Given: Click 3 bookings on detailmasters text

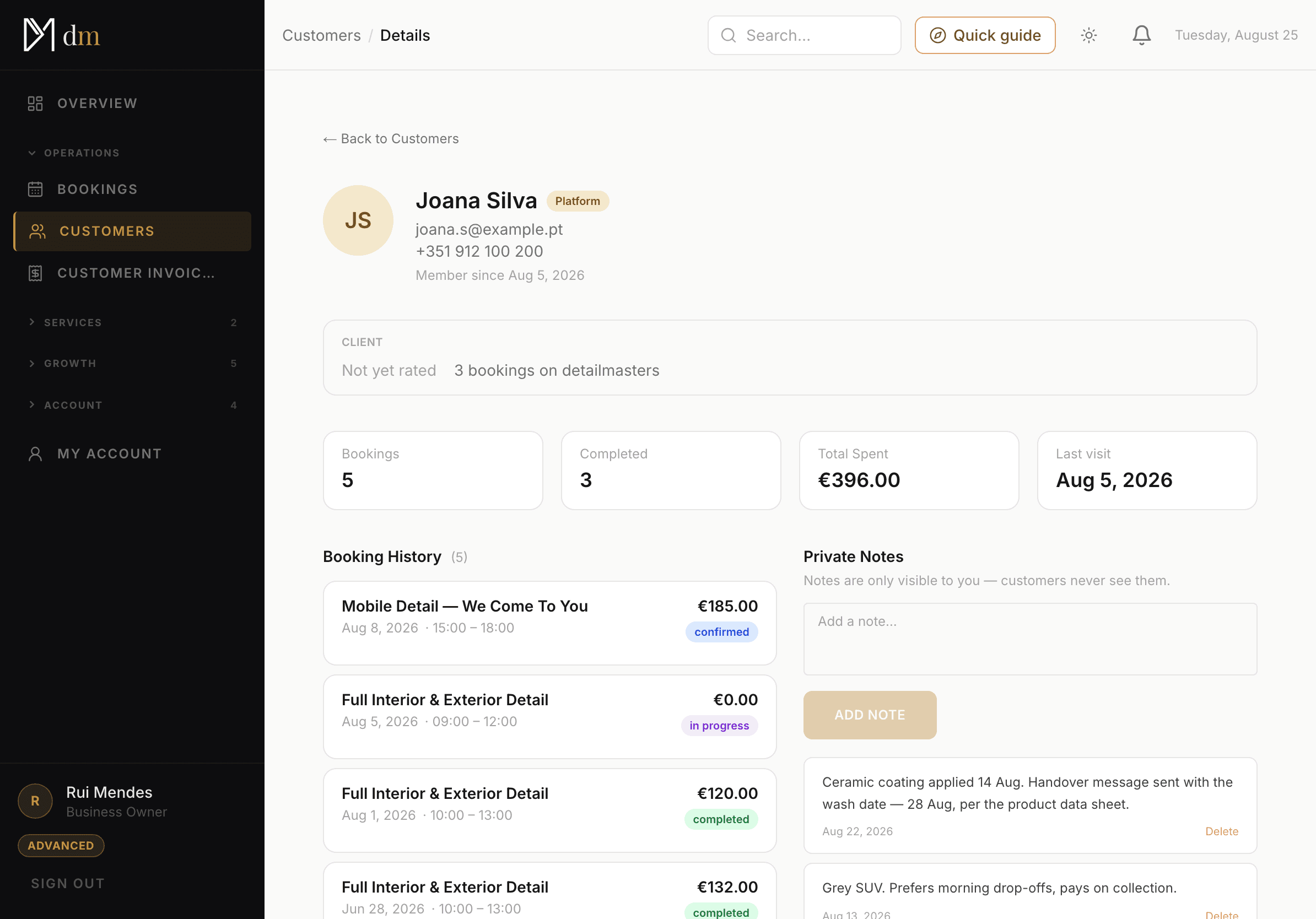Looking at the screenshot, I should tap(557, 371).
